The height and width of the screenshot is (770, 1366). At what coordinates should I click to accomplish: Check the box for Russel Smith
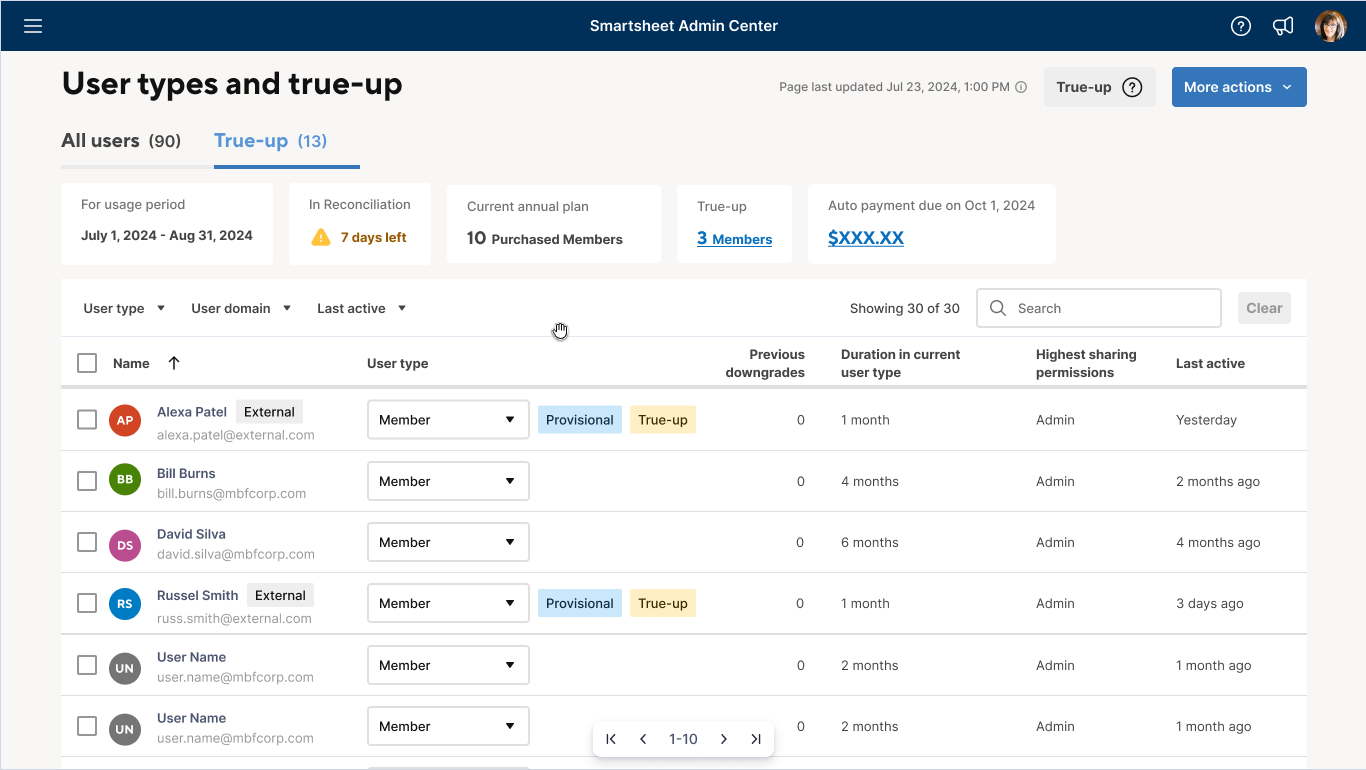click(87, 603)
